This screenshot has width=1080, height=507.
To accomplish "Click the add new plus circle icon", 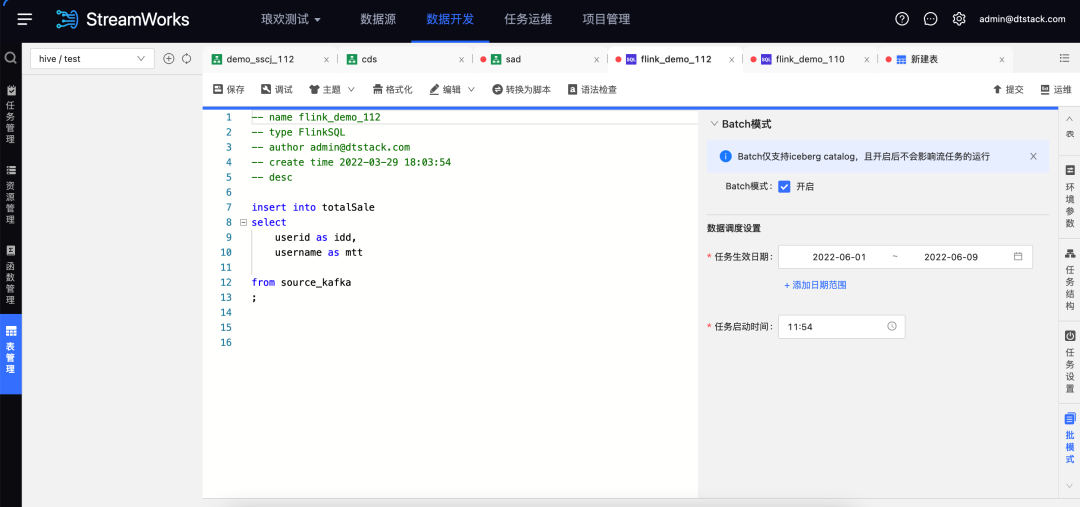I will pos(168,59).
